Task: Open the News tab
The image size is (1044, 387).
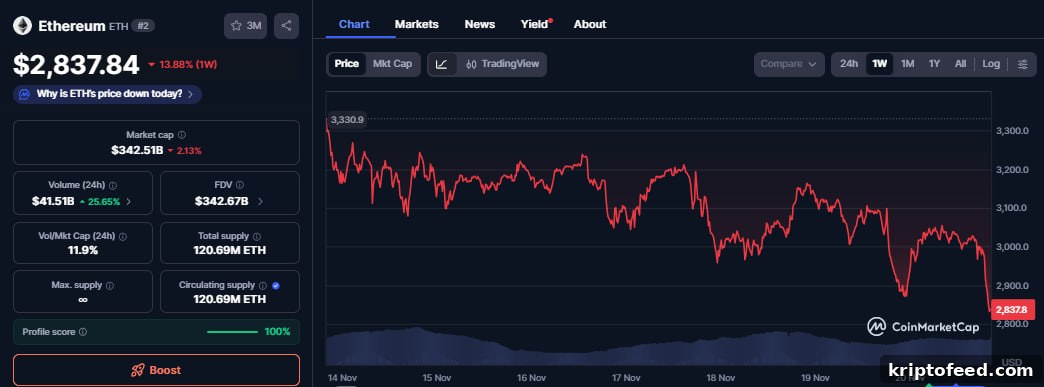Action: click(480, 24)
